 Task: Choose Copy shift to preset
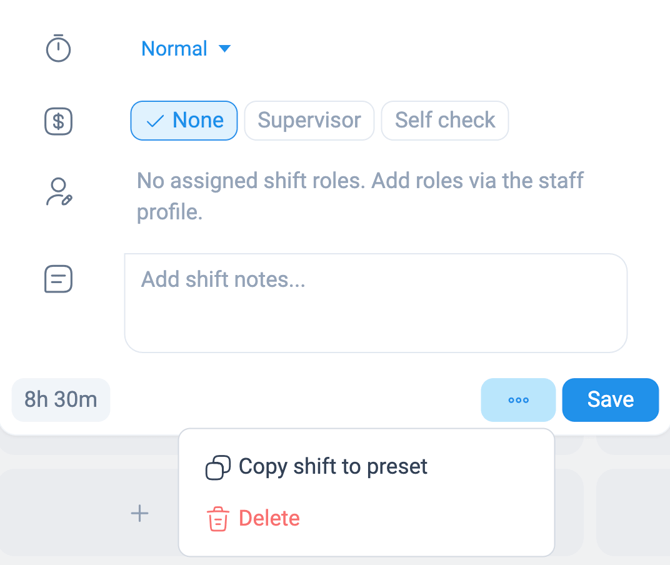(316, 467)
